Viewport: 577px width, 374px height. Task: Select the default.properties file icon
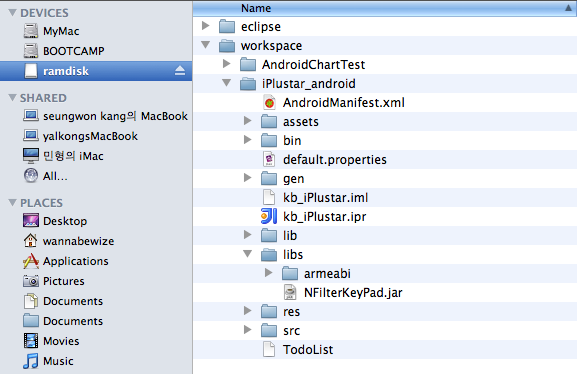269,159
